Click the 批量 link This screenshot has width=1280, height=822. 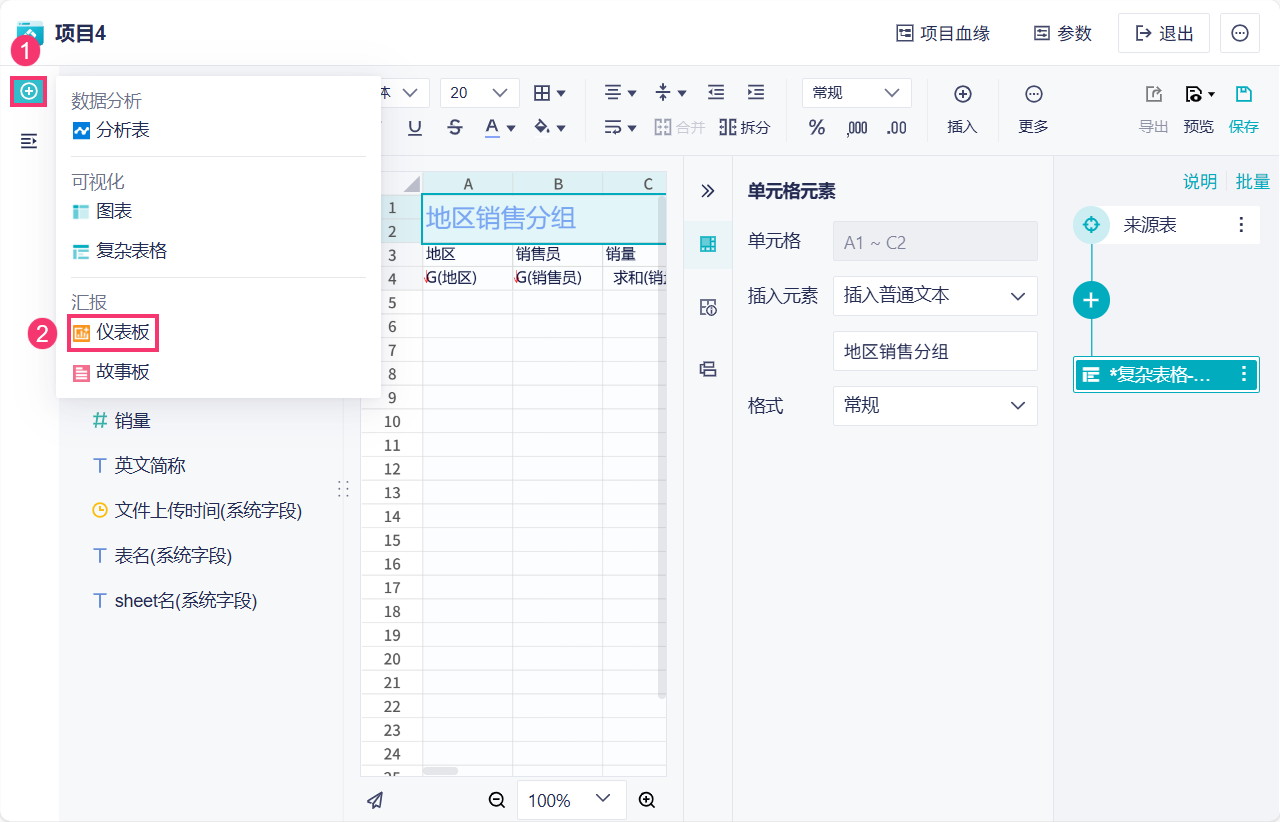pos(1253,181)
